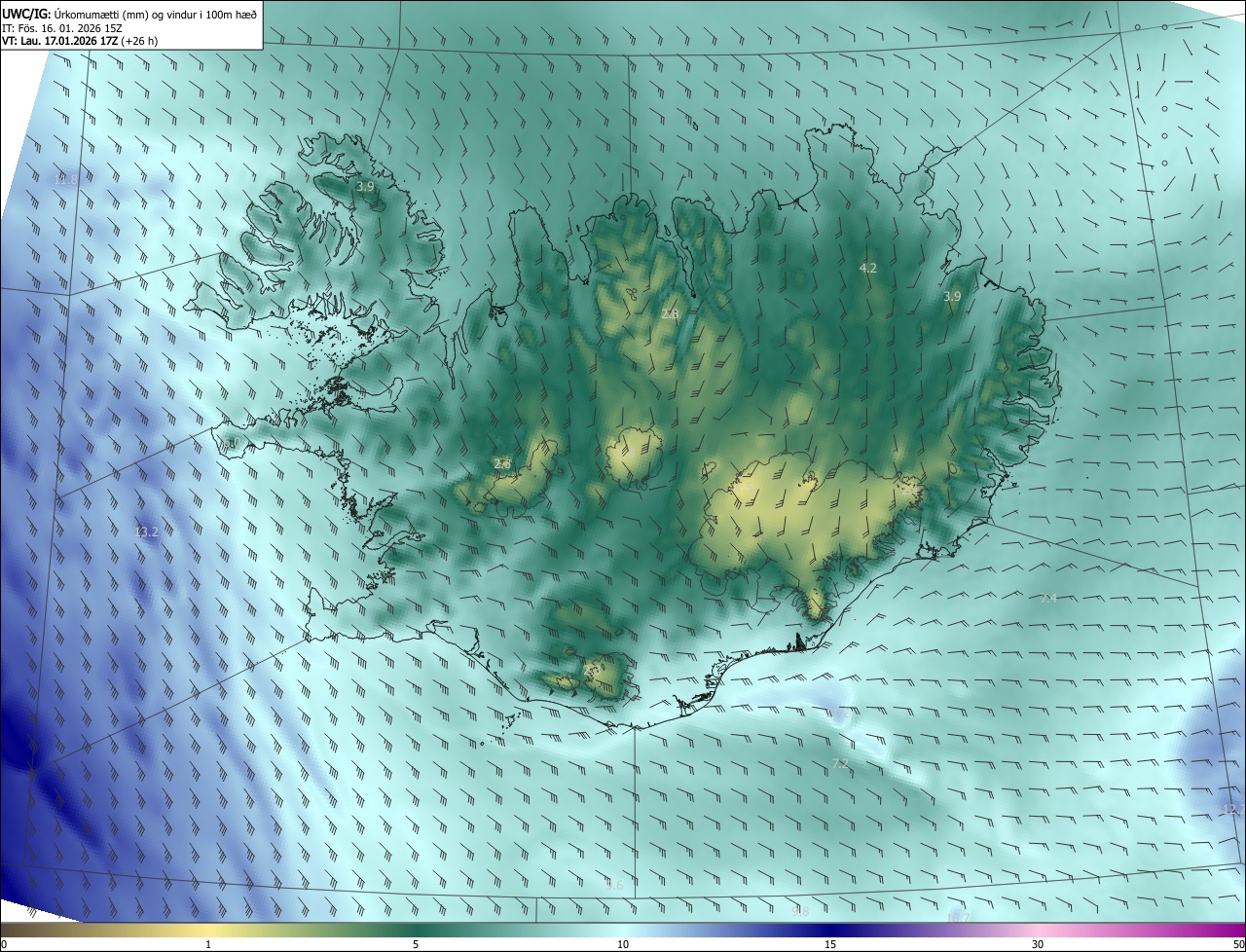Click the colorbar tick label 15
The width and height of the screenshot is (1246, 952).
(x=830, y=944)
